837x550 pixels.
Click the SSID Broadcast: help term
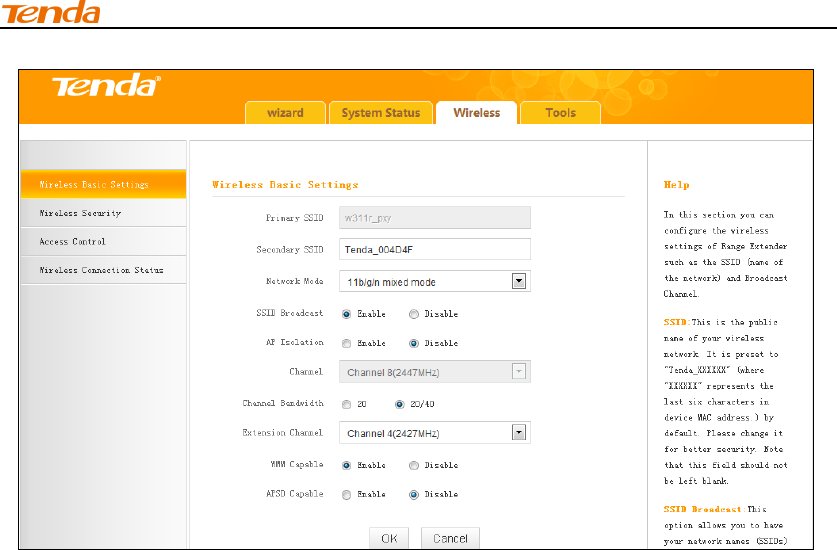coord(704,509)
